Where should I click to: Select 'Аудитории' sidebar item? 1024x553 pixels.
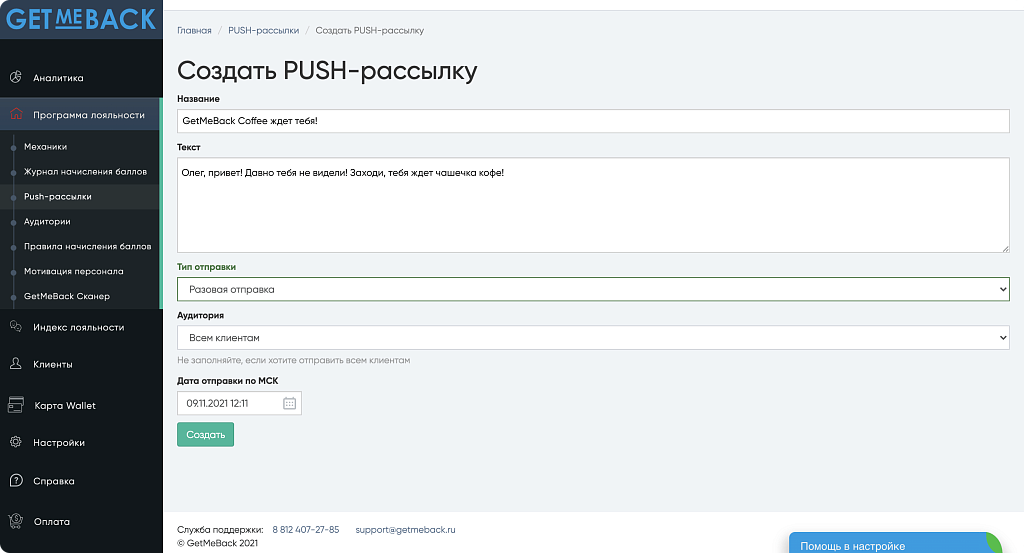pyautogui.click(x=47, y=221)
